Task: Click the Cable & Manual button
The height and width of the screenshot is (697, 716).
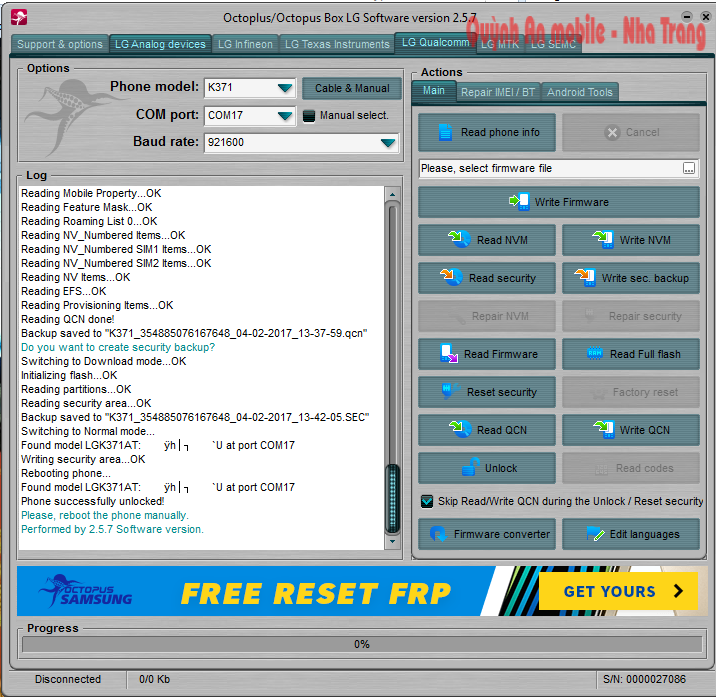Action: pos(352,88)
